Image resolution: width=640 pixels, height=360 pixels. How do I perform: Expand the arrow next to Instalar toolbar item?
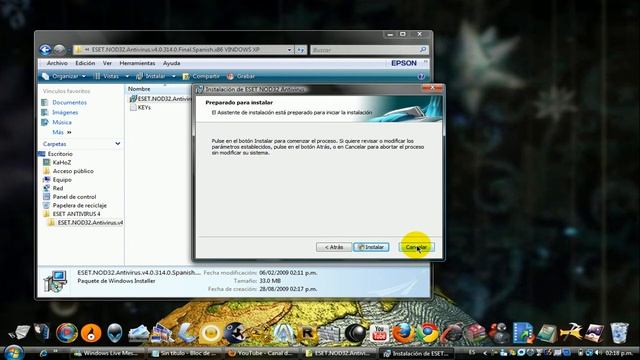click(x=173, y=76)
